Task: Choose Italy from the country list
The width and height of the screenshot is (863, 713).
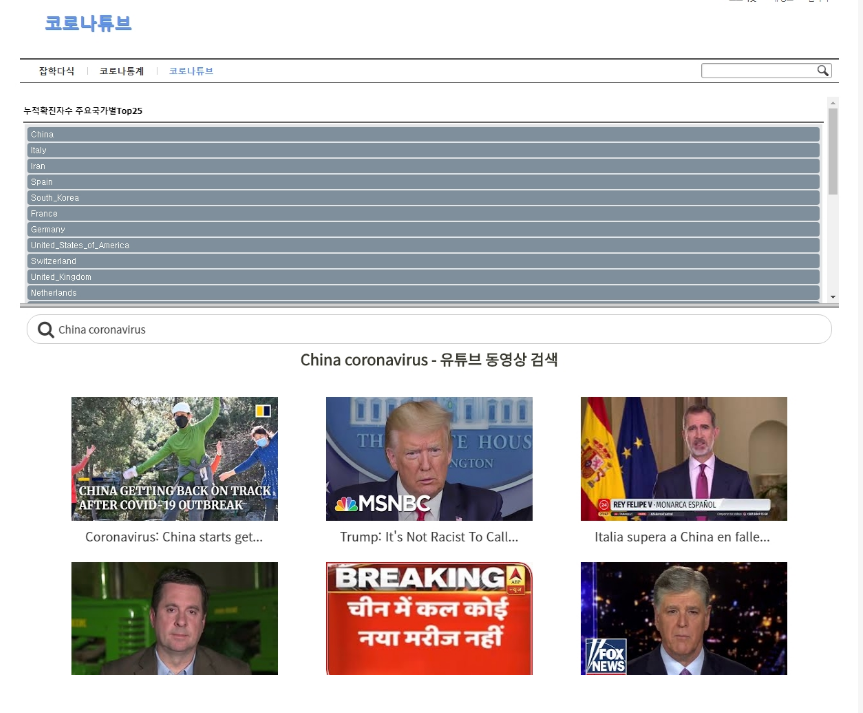Action: (x=423, y=150)
